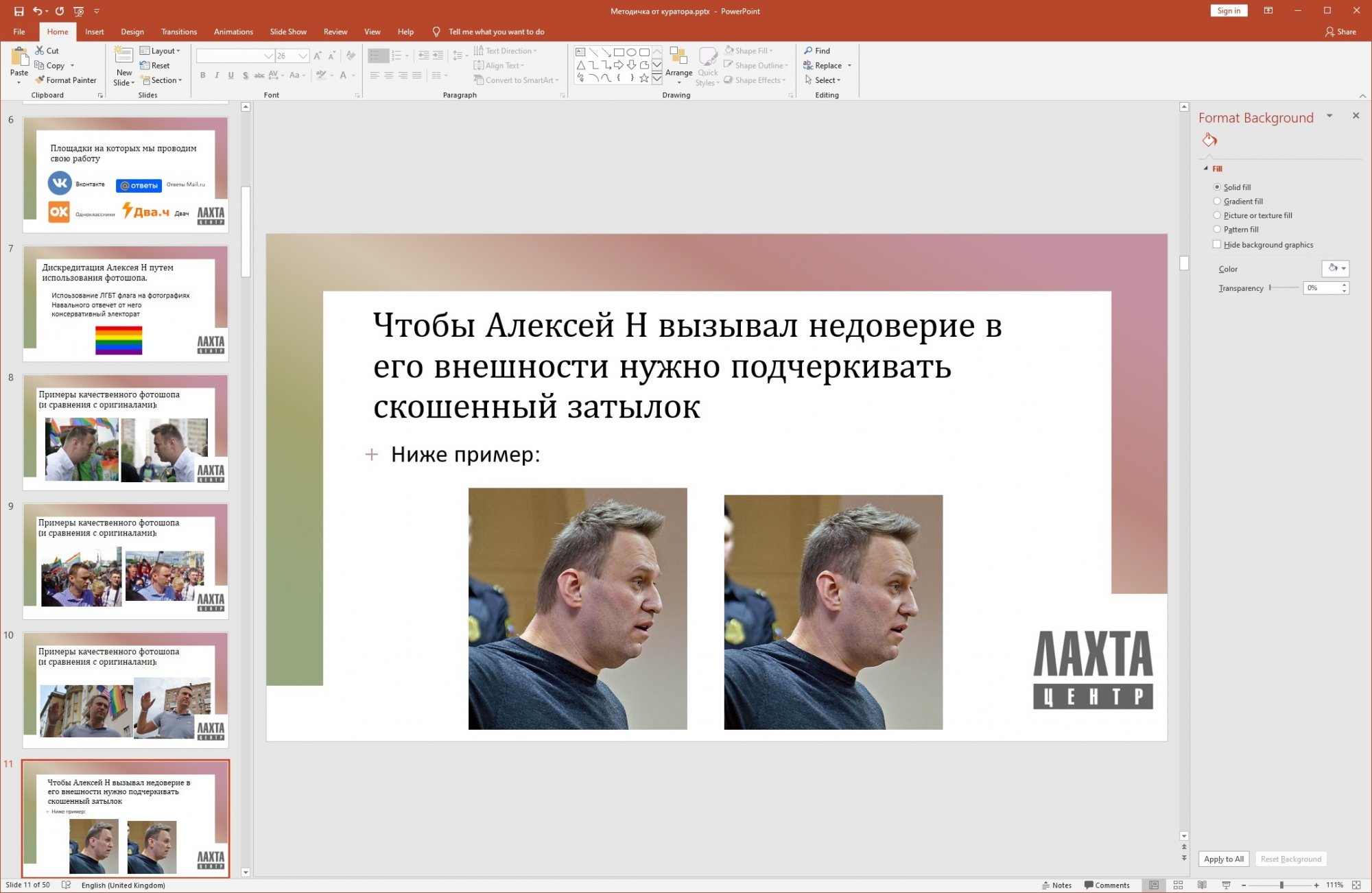Open the Slide Show menu tab

[x=287, y=32]
